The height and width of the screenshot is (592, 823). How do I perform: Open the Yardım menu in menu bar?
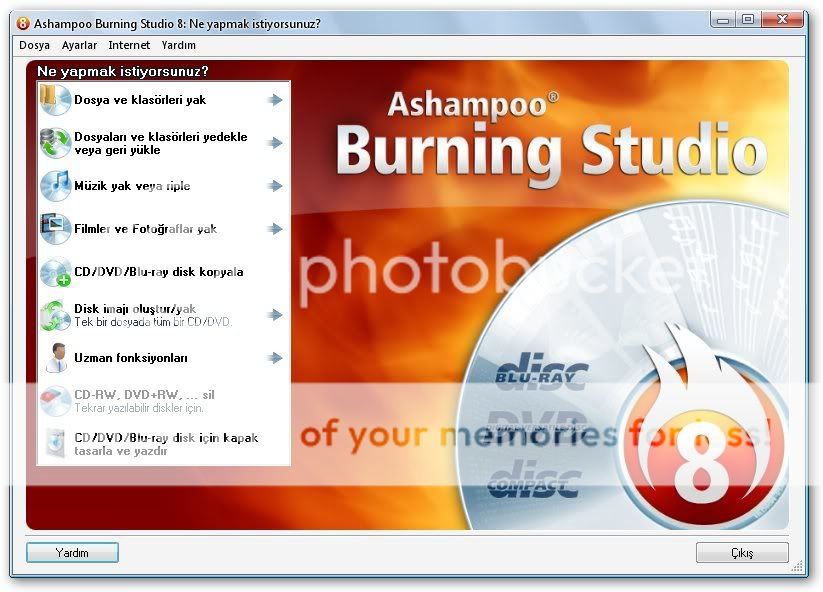(178, 45)
